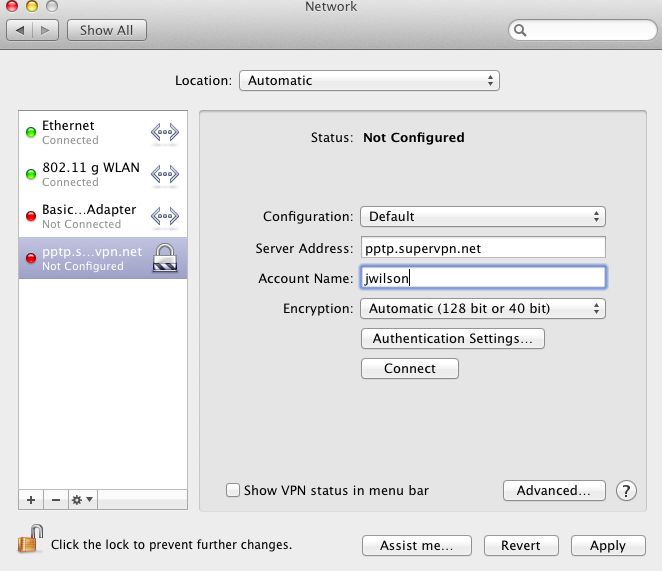This screenshot has width=662, height=571.
Task: Go forward with the right arrow
Action: click(x=45, y=30)
